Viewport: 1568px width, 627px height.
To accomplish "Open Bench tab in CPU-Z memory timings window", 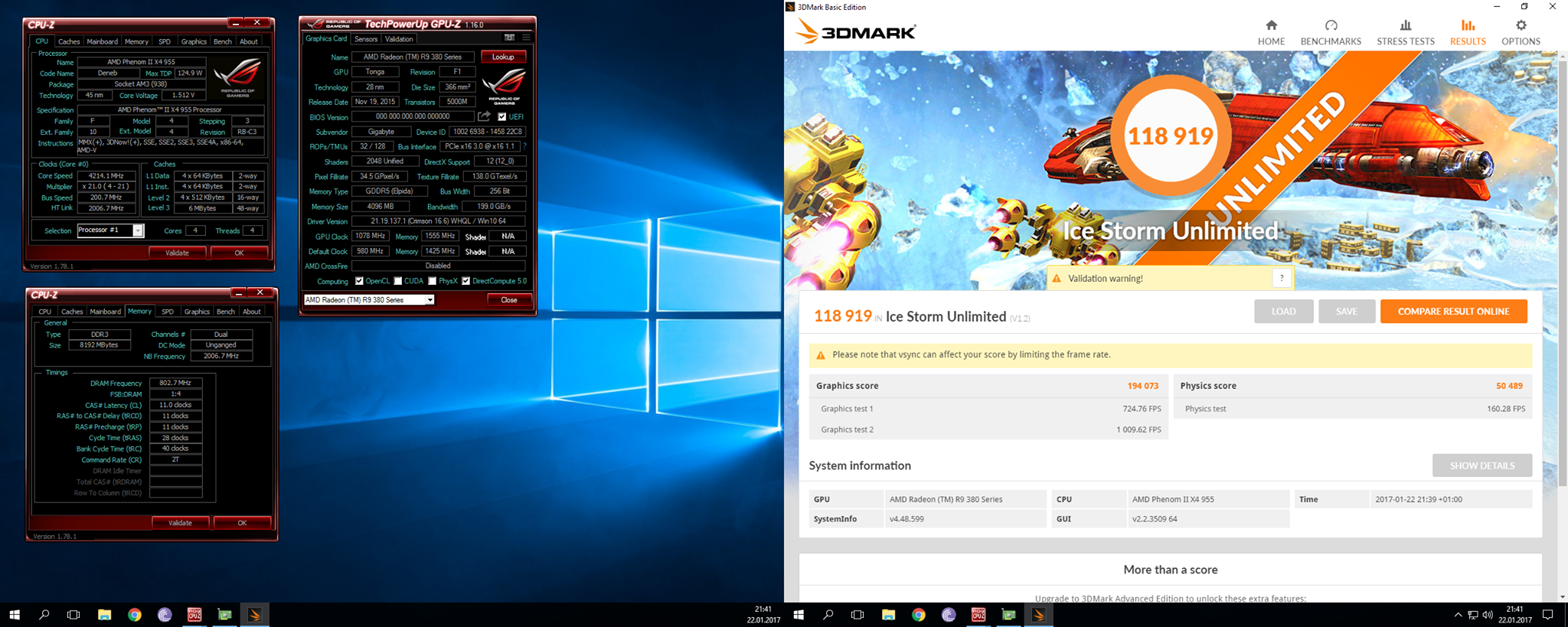I will pyautogui.click(x=226, y=312).
